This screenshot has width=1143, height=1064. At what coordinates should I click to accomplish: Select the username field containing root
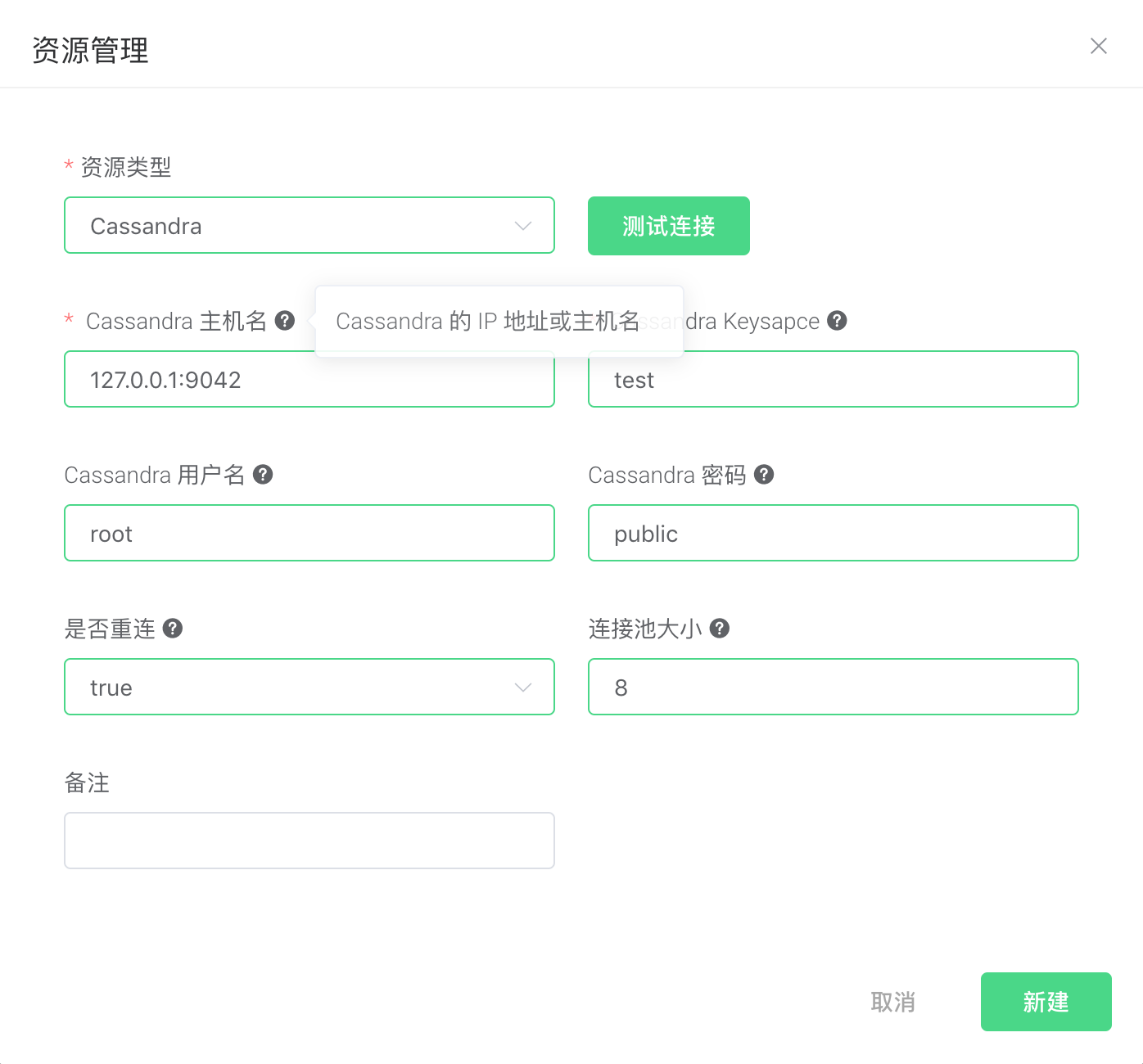coord(309,534)
